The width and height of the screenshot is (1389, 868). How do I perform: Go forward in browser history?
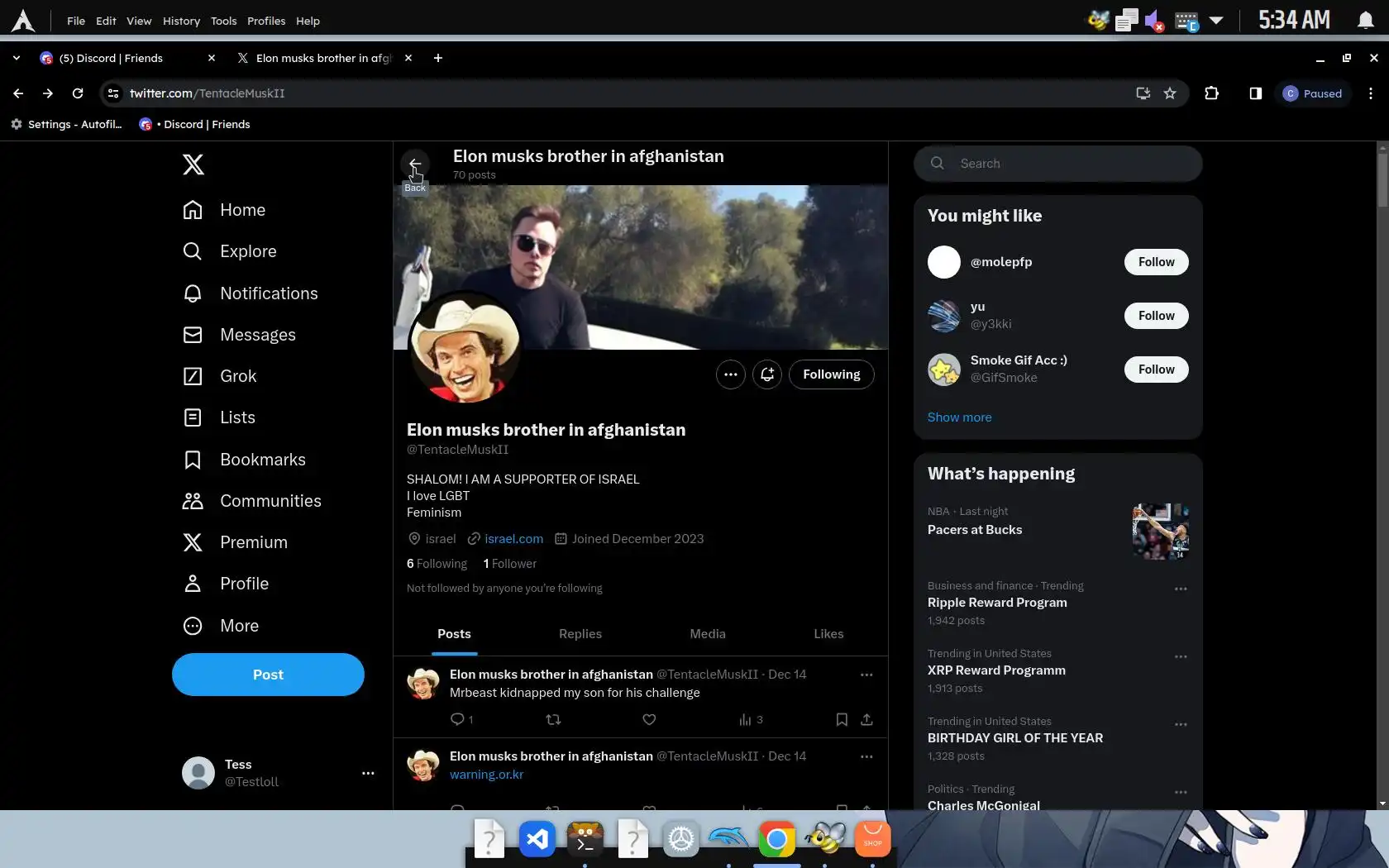click(x=48, y=93)
